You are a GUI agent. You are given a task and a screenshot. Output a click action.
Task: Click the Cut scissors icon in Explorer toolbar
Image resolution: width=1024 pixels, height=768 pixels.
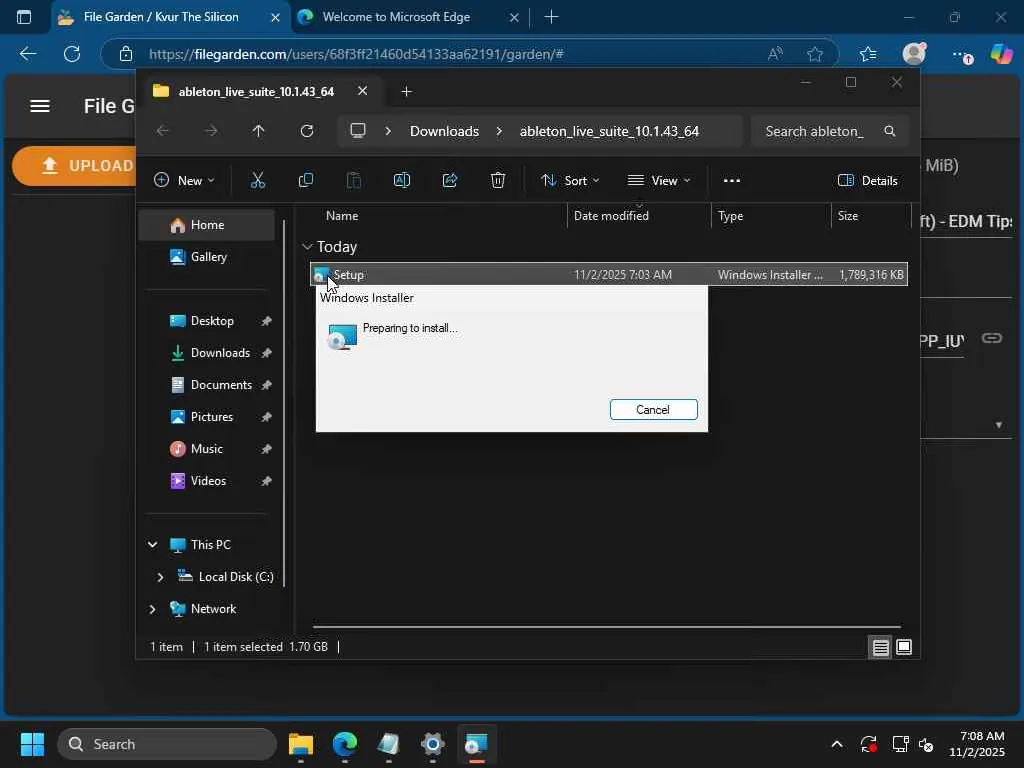click(x=257, y=180)
